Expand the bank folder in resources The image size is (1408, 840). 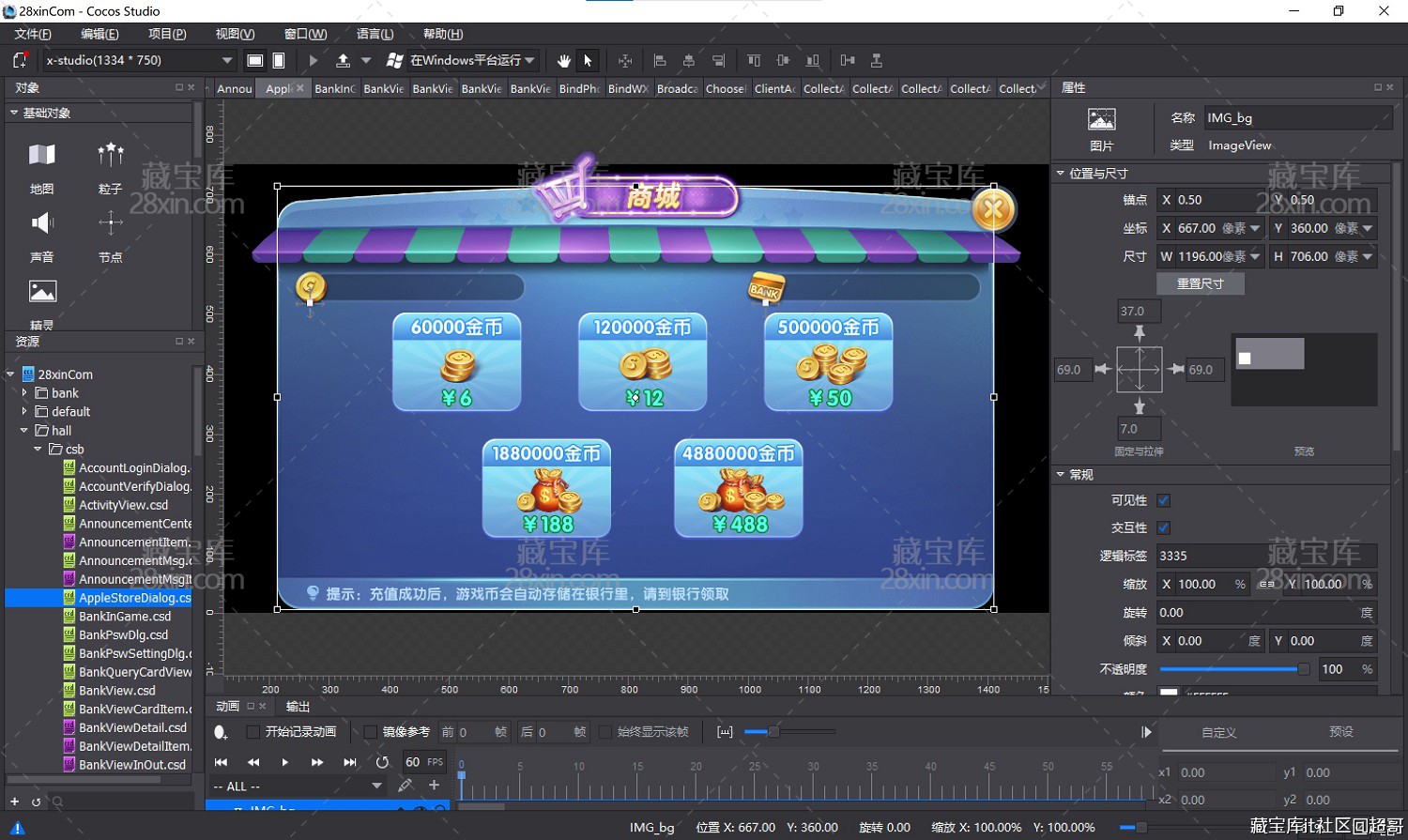(24, 393)
